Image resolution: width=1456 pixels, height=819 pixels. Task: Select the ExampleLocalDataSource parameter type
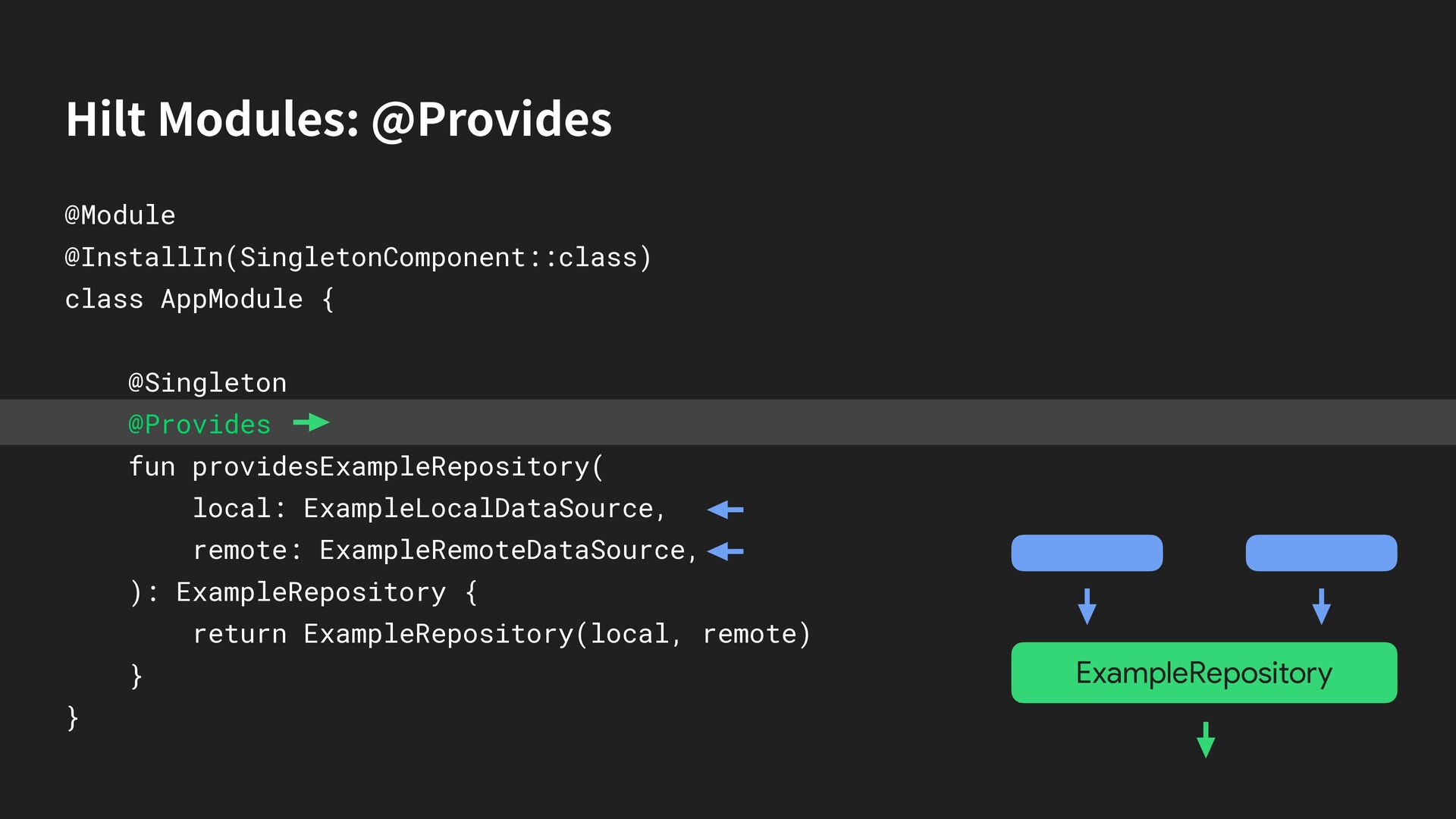[x=479, y=508]
